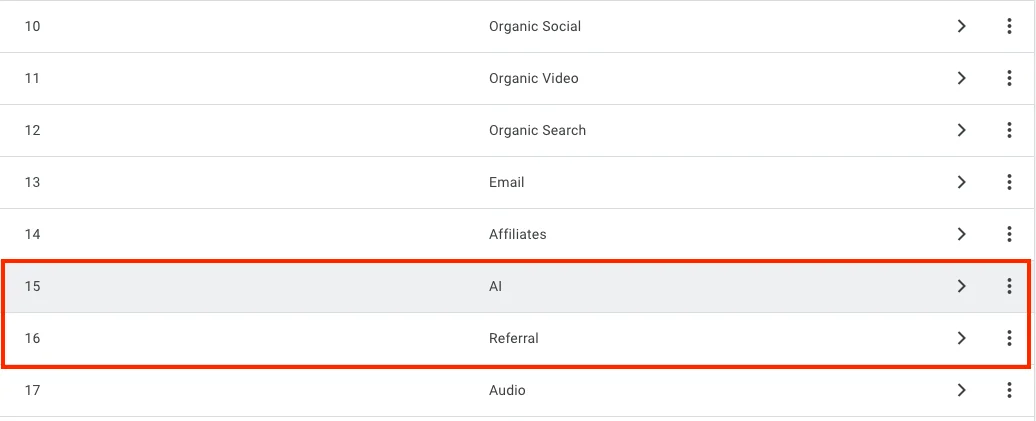Image resolution: width=1036 pixels, height=421 pixels.
Task: Expand the Affiliates channel chevron
Action: pos(961,234)
